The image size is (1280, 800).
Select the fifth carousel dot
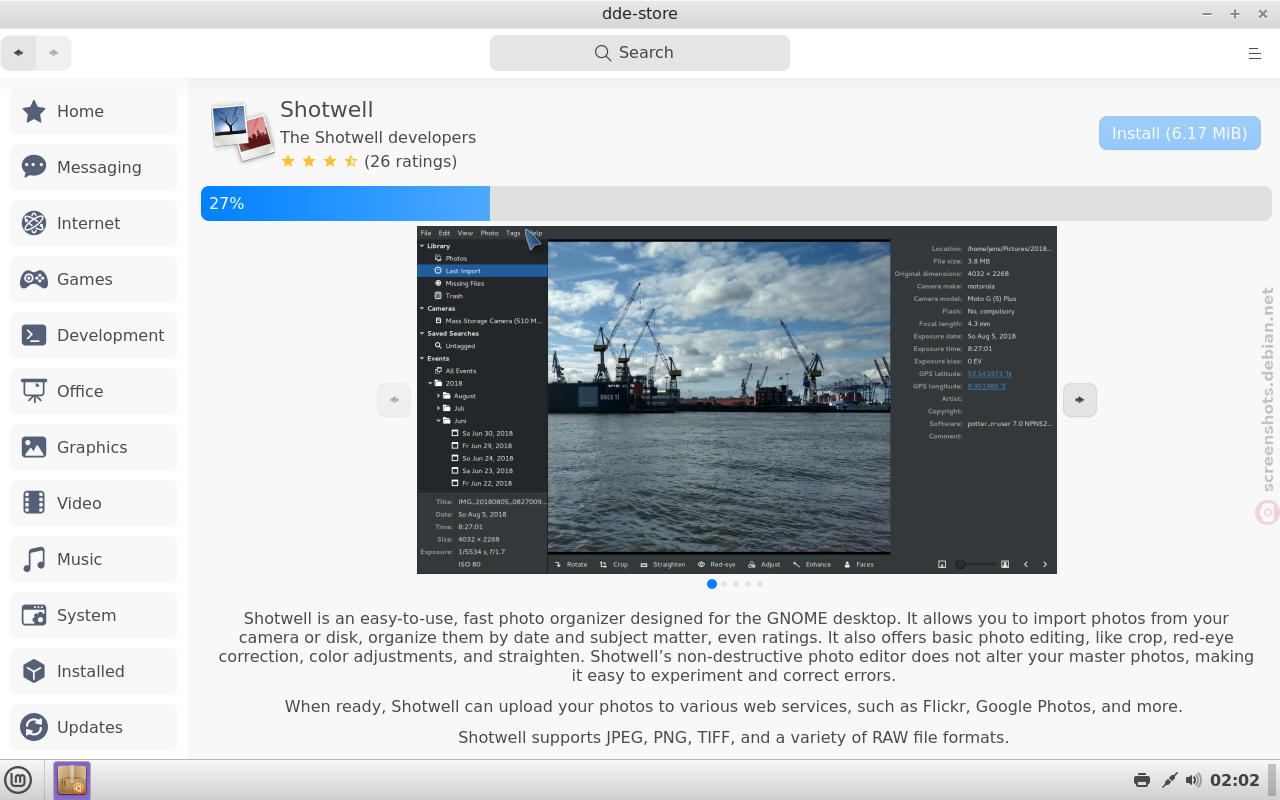760,584
